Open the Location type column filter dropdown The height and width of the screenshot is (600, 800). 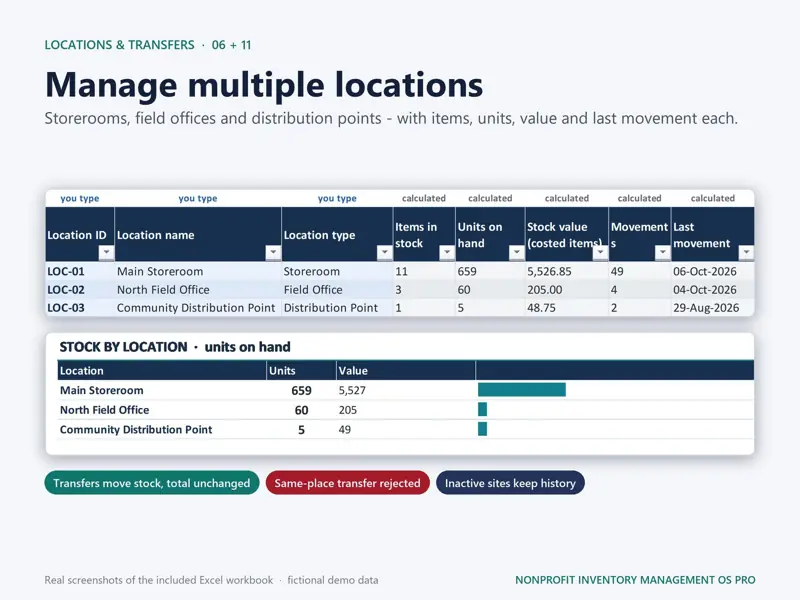coord(384,252)
